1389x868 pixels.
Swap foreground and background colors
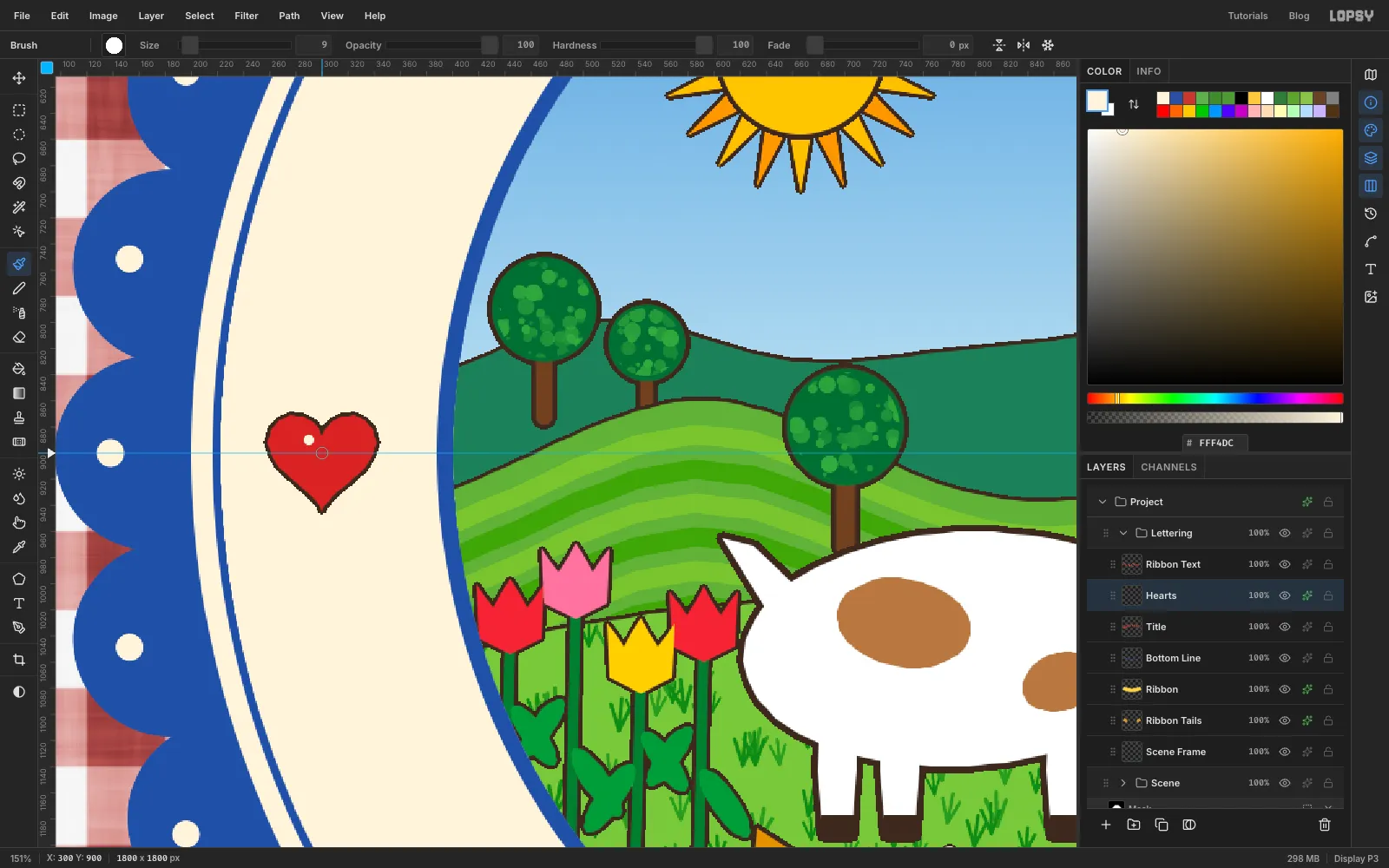[x=1134, y=104]
